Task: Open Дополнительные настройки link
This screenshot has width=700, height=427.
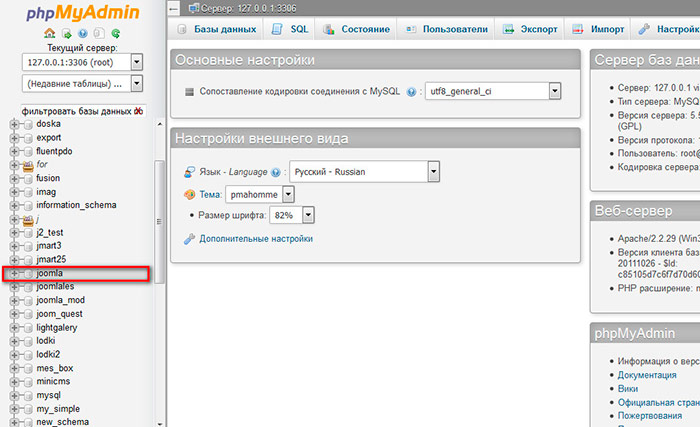Action: (256, 239)
